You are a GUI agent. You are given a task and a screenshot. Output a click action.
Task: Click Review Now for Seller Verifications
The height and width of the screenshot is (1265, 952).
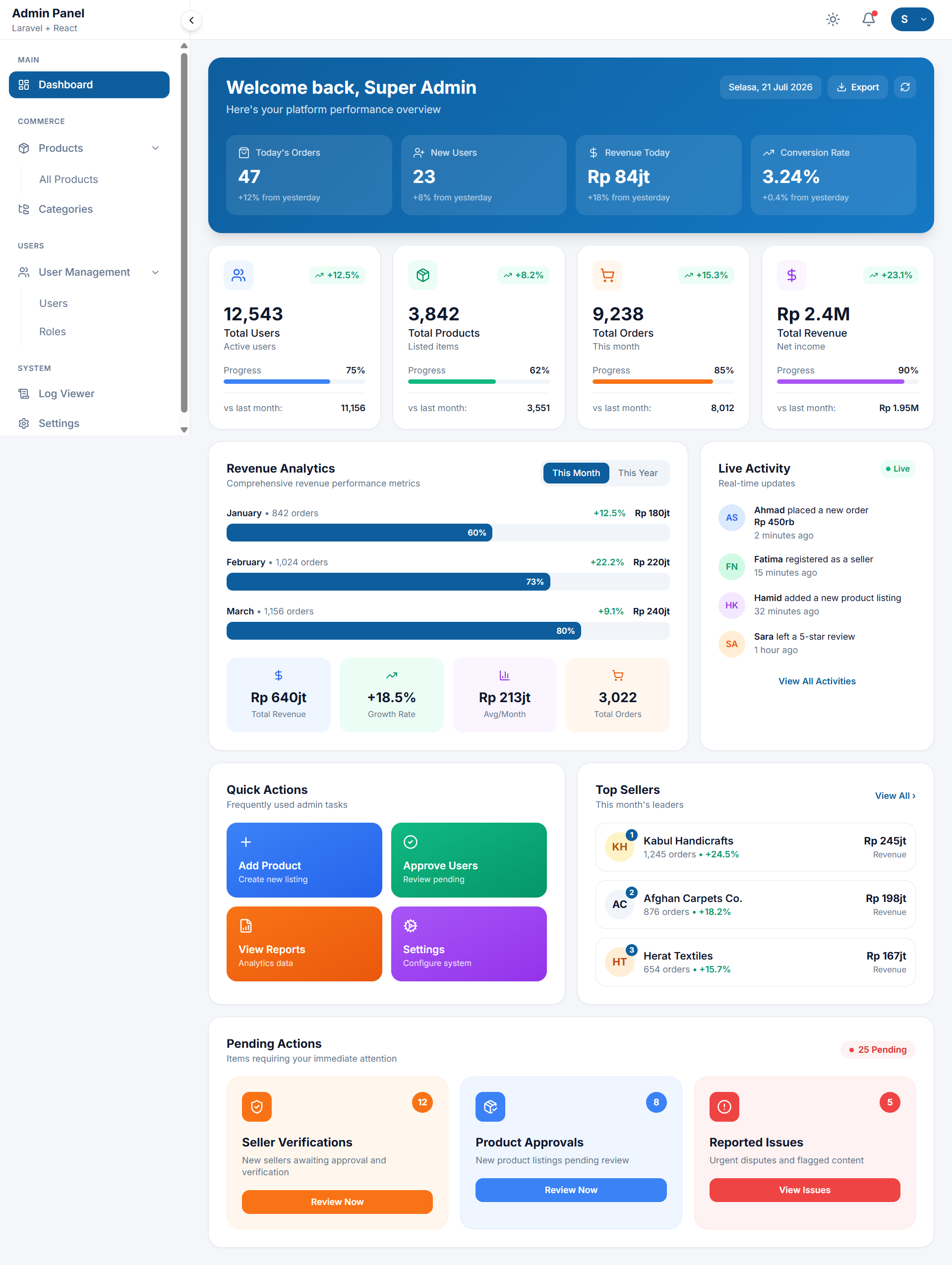pos(337,1202)
